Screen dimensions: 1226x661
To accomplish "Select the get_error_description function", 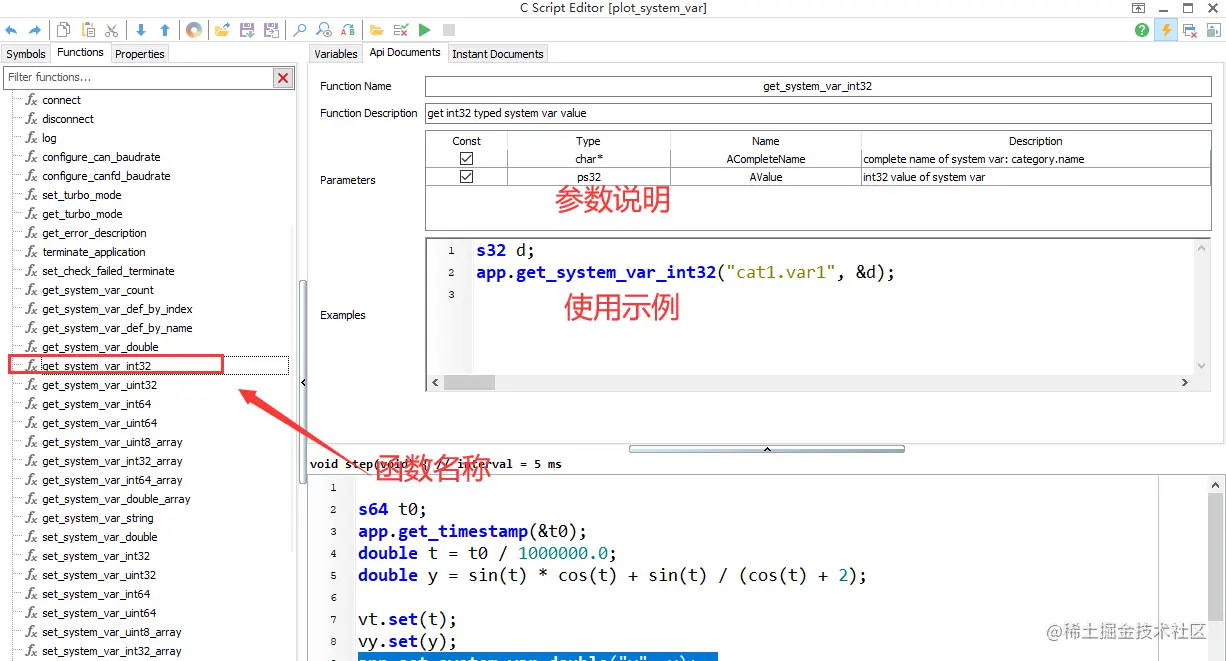I will coord(94,233).
